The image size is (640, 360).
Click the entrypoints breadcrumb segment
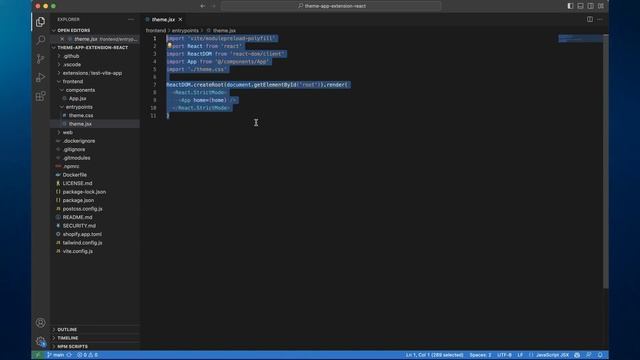(185, 31)
